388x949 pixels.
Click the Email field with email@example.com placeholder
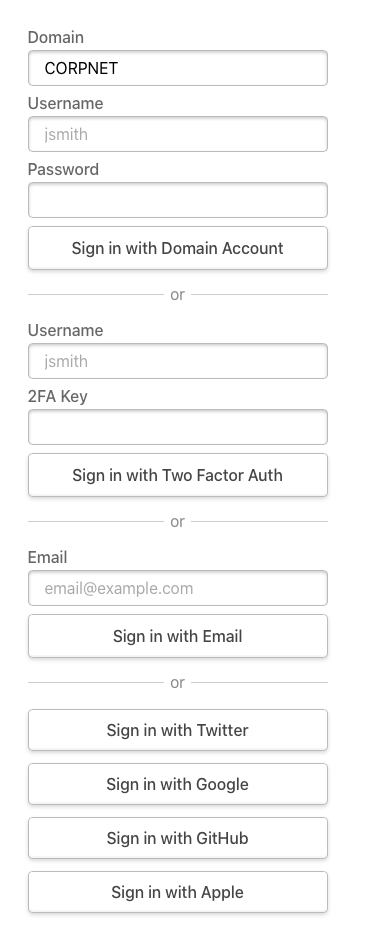tap(177, 588)
